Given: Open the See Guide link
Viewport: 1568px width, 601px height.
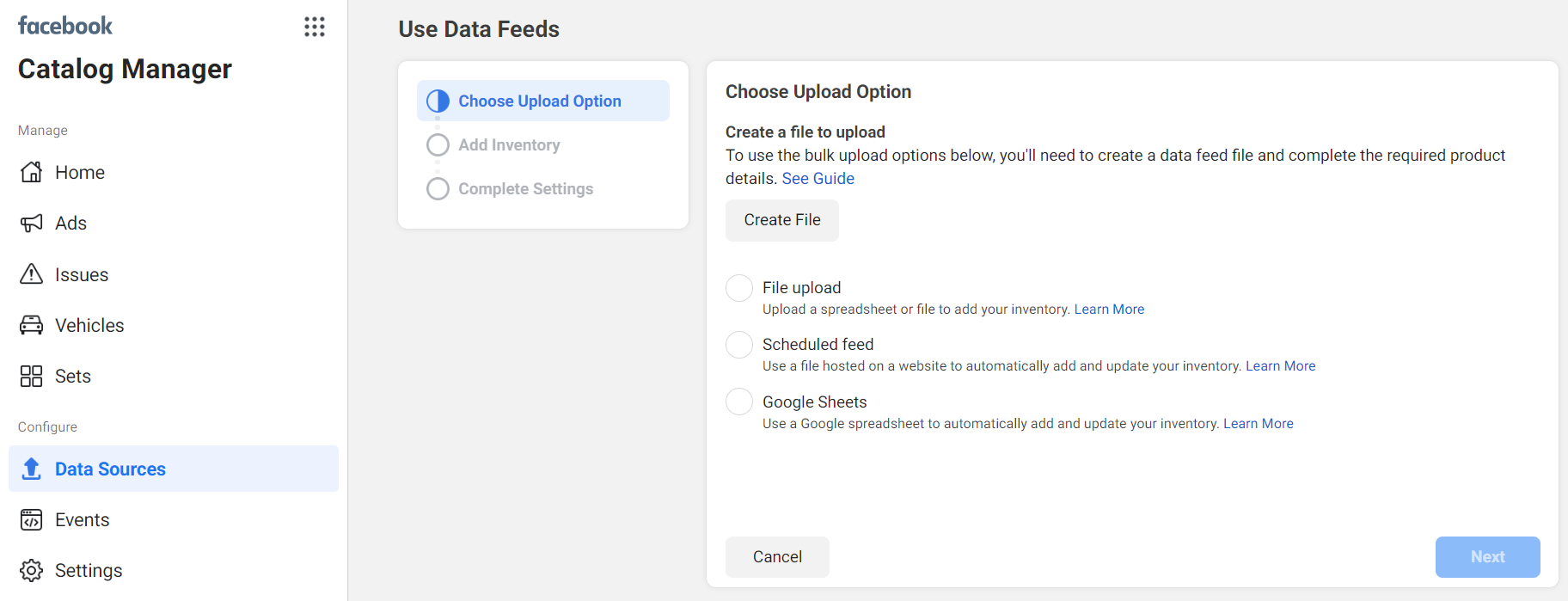Looking at the screenshot, I should (818, 179).
